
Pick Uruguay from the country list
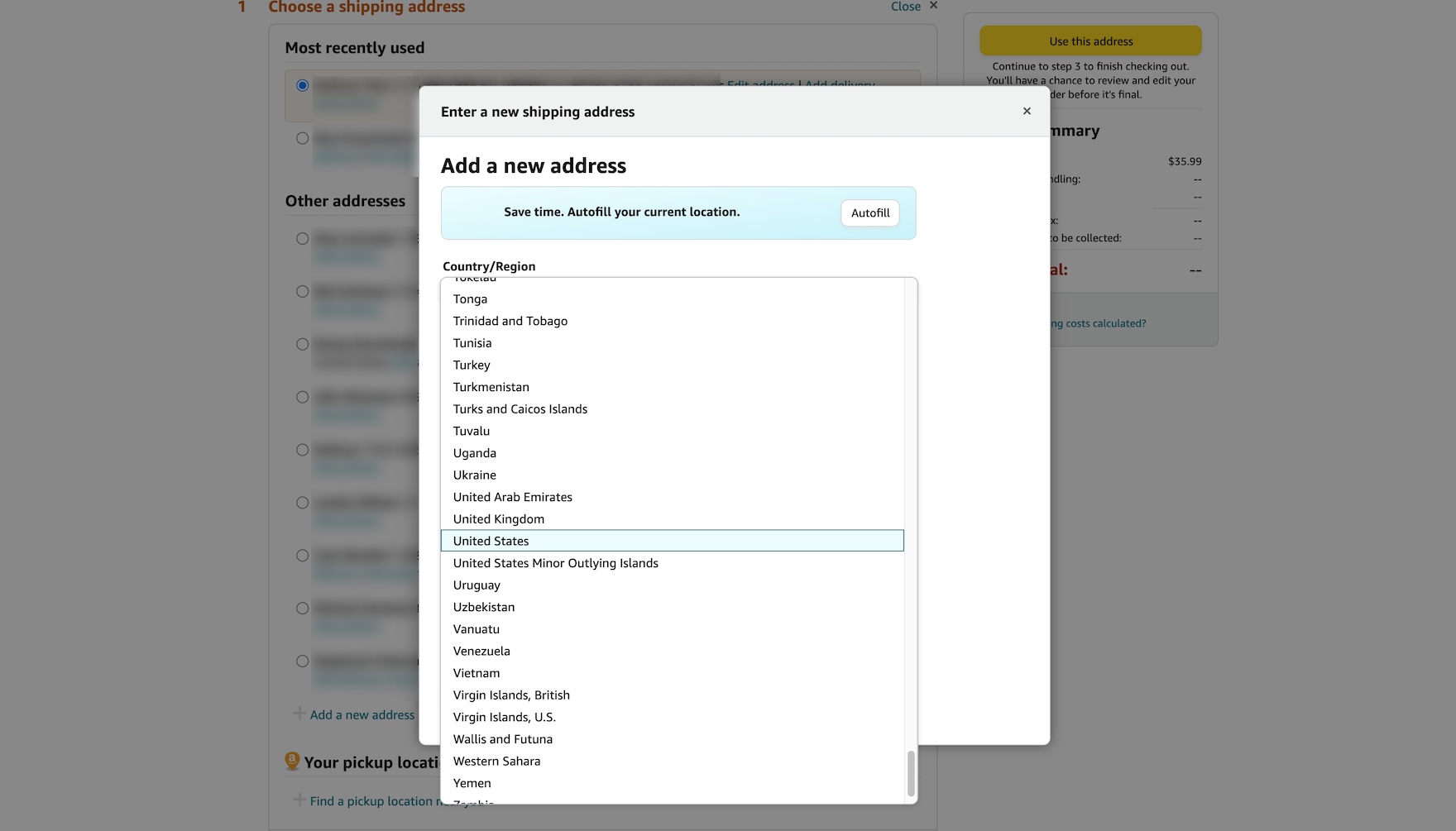[477, 585]
